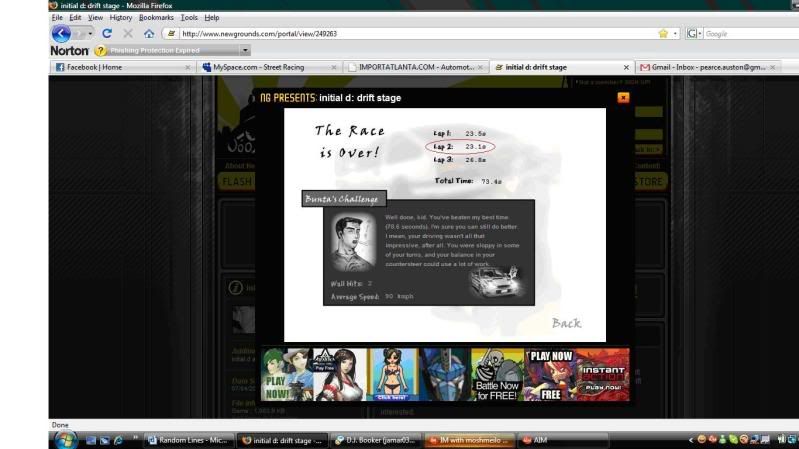
Task: Click the PLAY NOW FREE ad banner
Action: (550, 375)
